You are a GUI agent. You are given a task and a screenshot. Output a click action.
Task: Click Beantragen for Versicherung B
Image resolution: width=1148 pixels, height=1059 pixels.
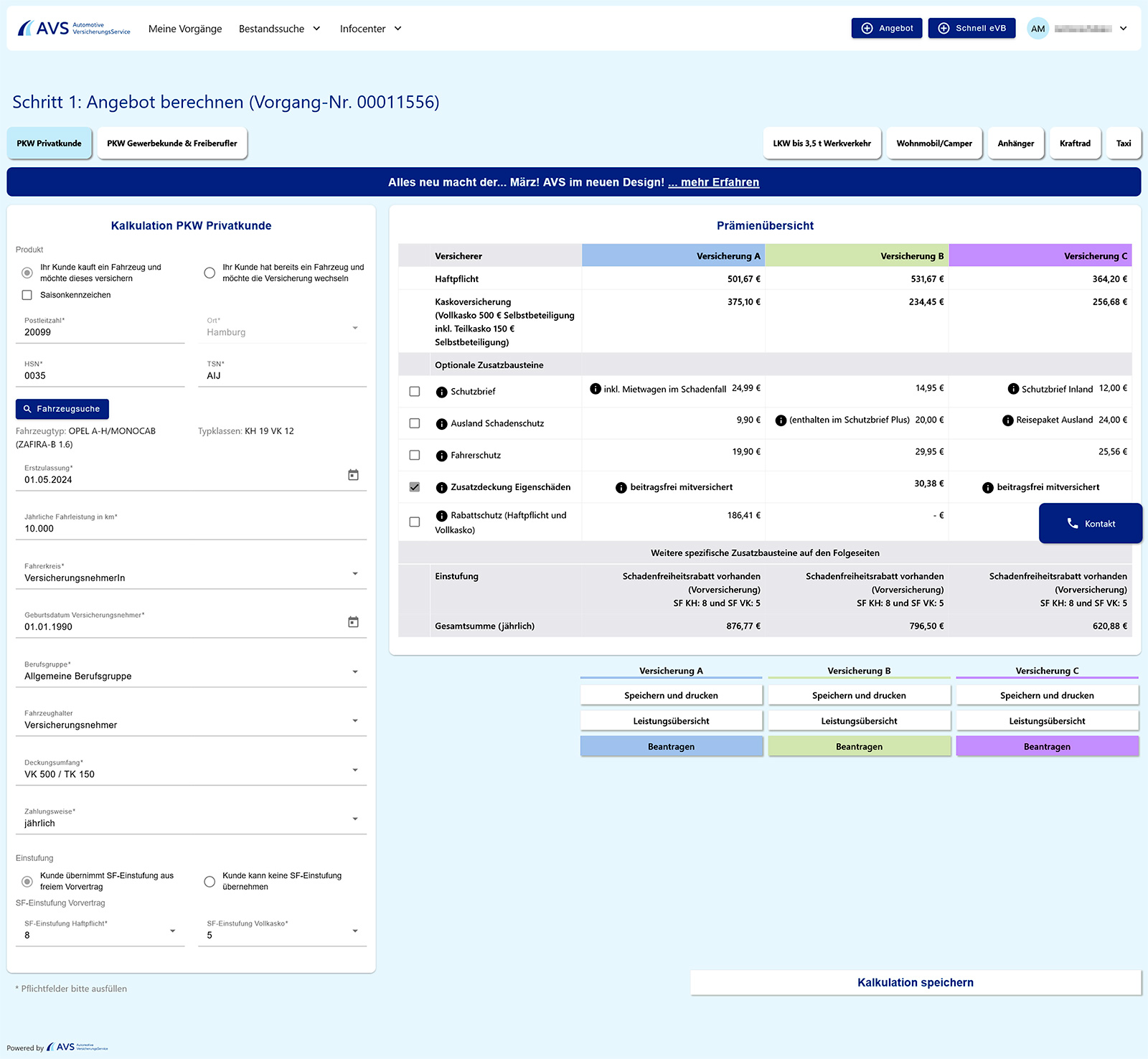coord(860,746)
